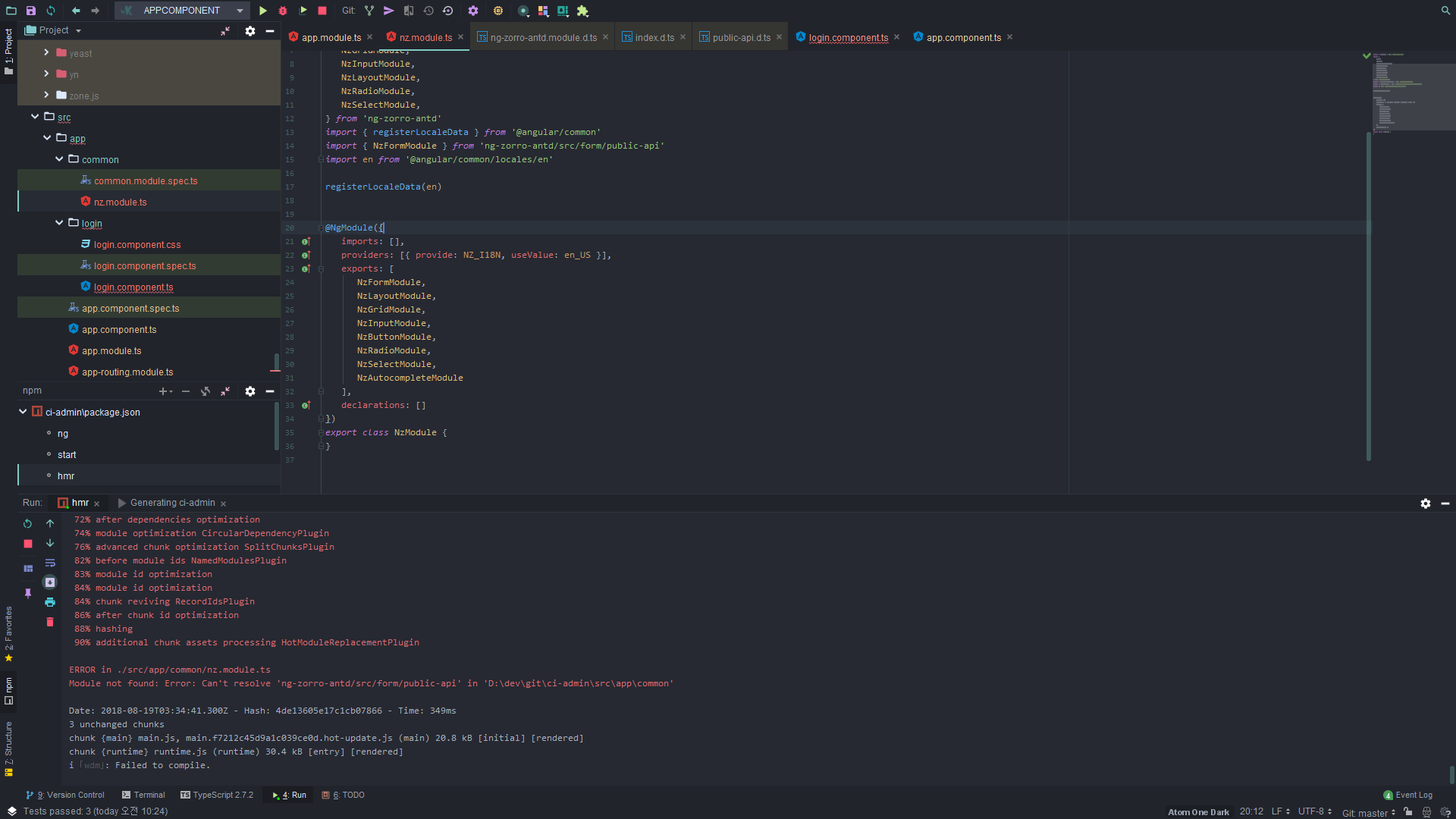Run with coverage icon in toolbar
Viewport: 1456px width, 819px height.
[303, 11]
